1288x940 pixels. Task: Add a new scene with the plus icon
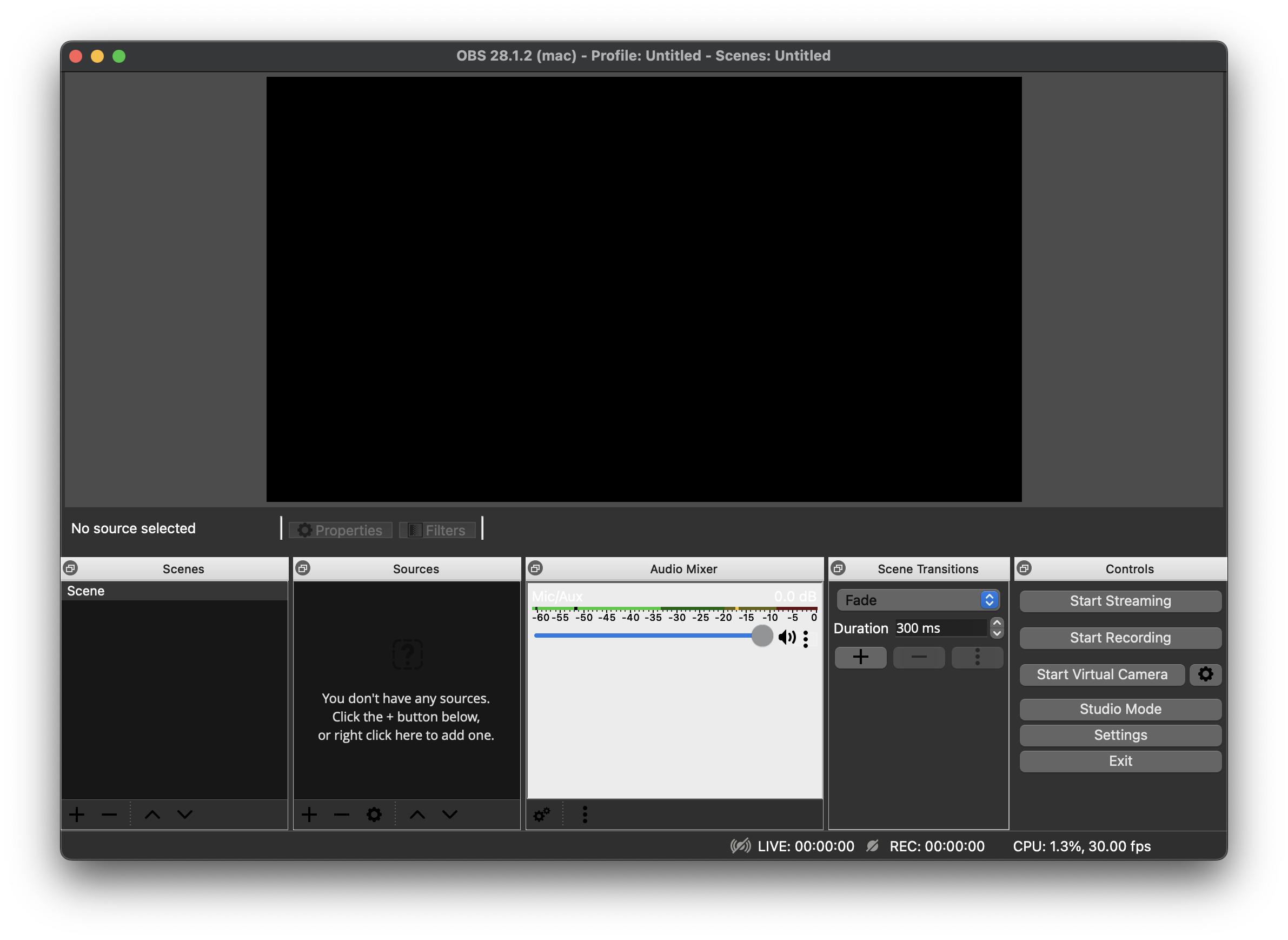pyautogui.click(x=77, y=814)
